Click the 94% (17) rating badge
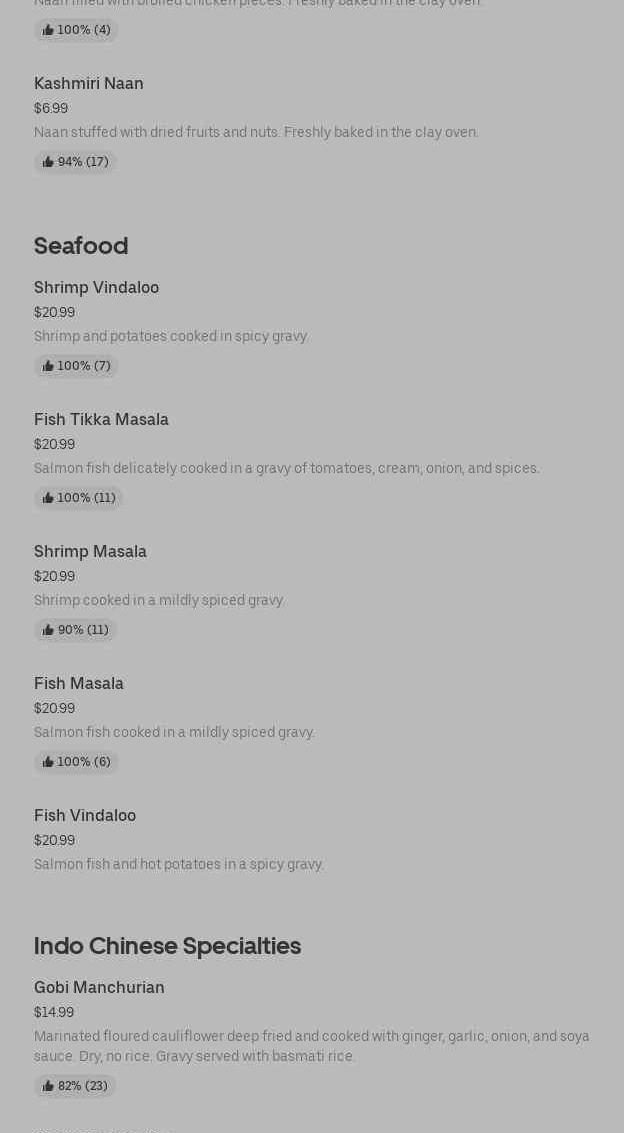Screen dimensions: 624x1133 (x=76, y=162)
